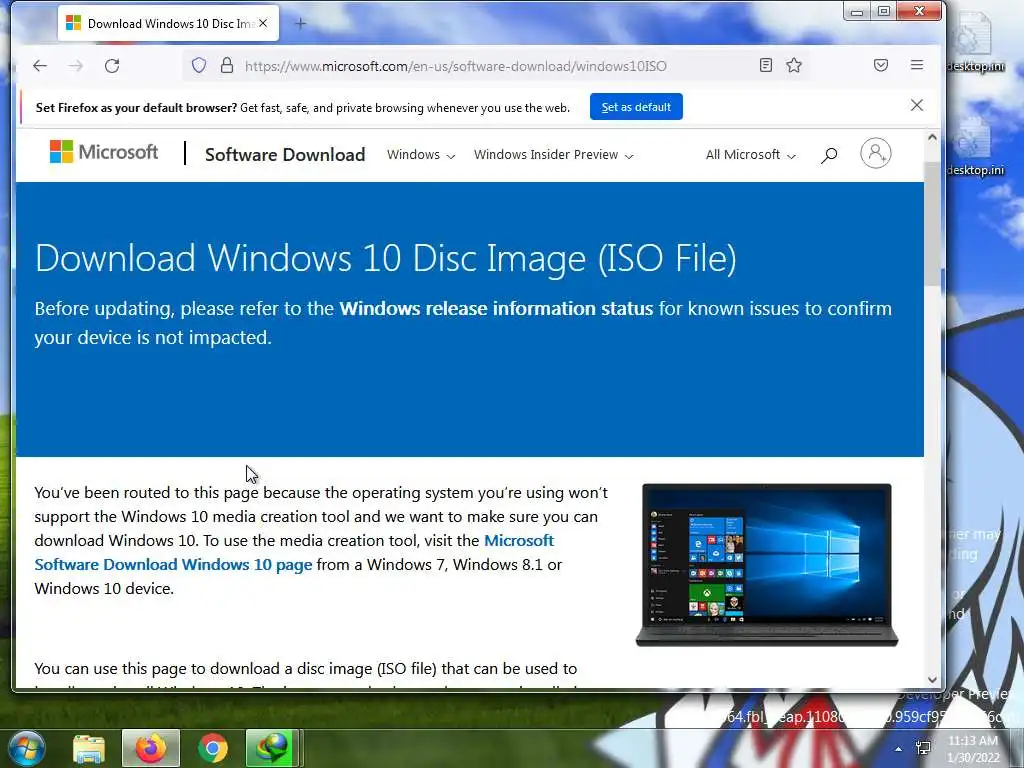Click the forward navigation arrow

[76, 65]
